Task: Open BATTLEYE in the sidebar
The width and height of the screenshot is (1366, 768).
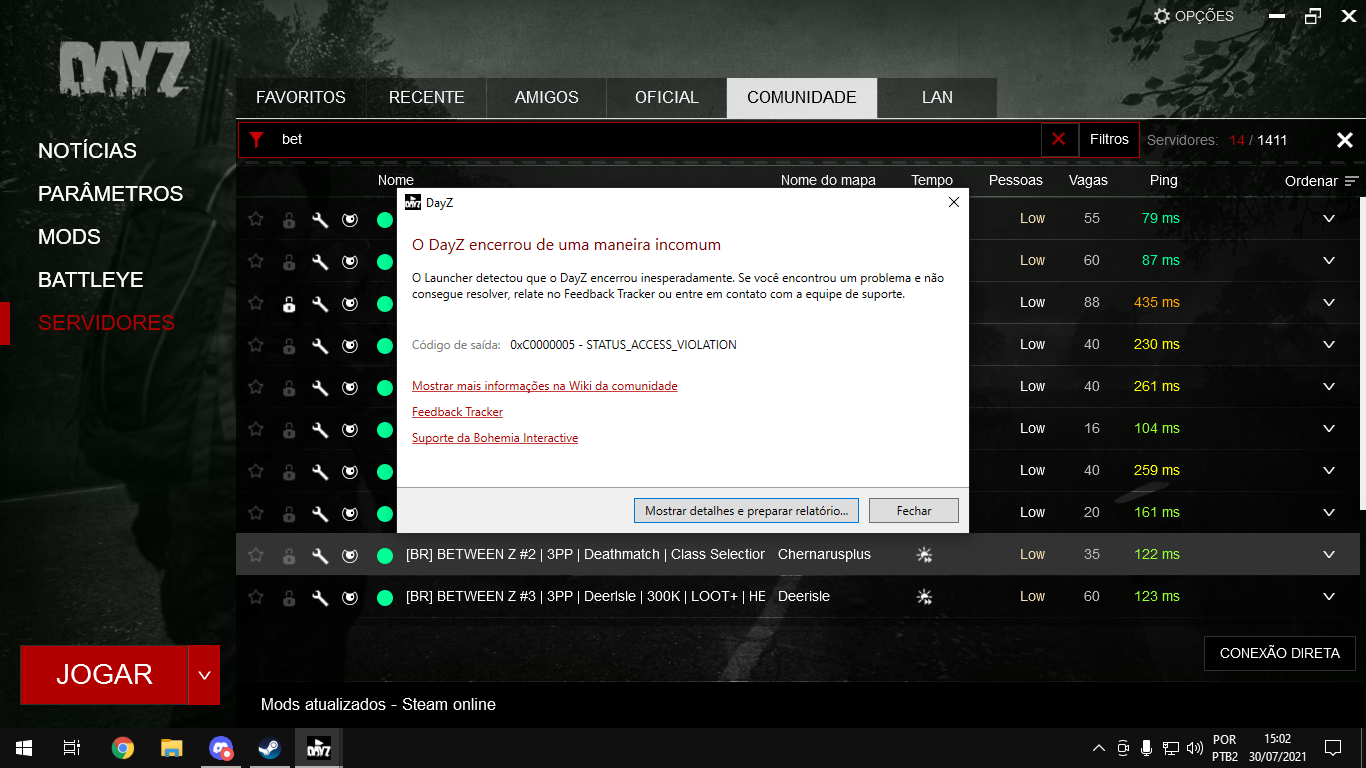Action: [x=91, y=280]
